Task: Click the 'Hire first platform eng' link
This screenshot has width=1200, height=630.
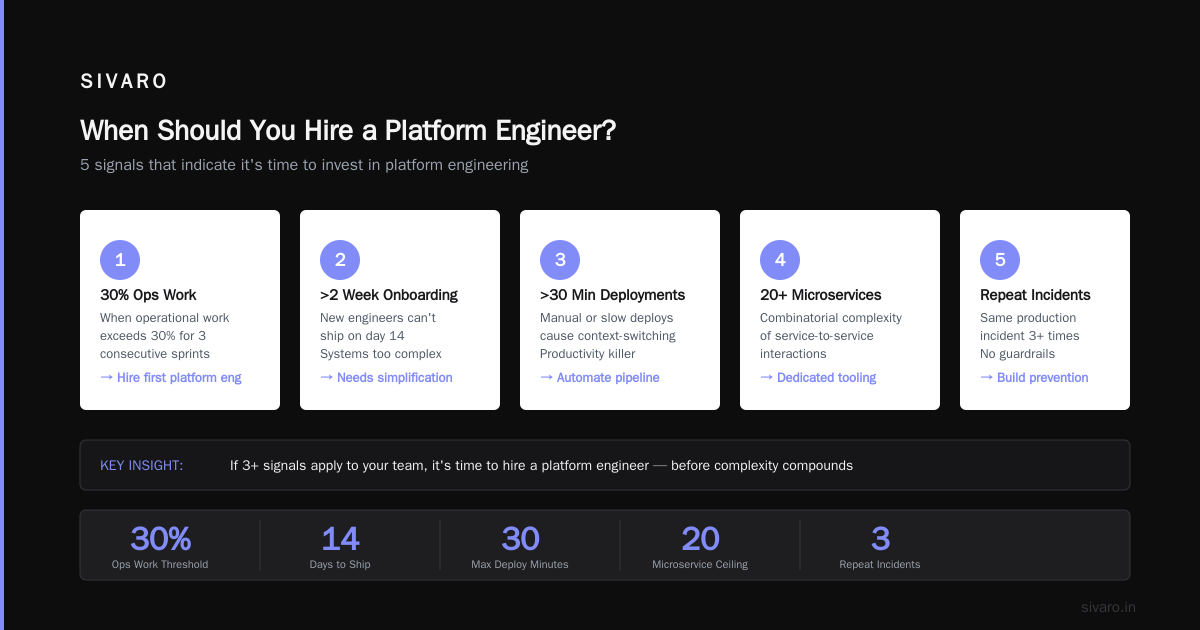Action: [x=171, y=378]
